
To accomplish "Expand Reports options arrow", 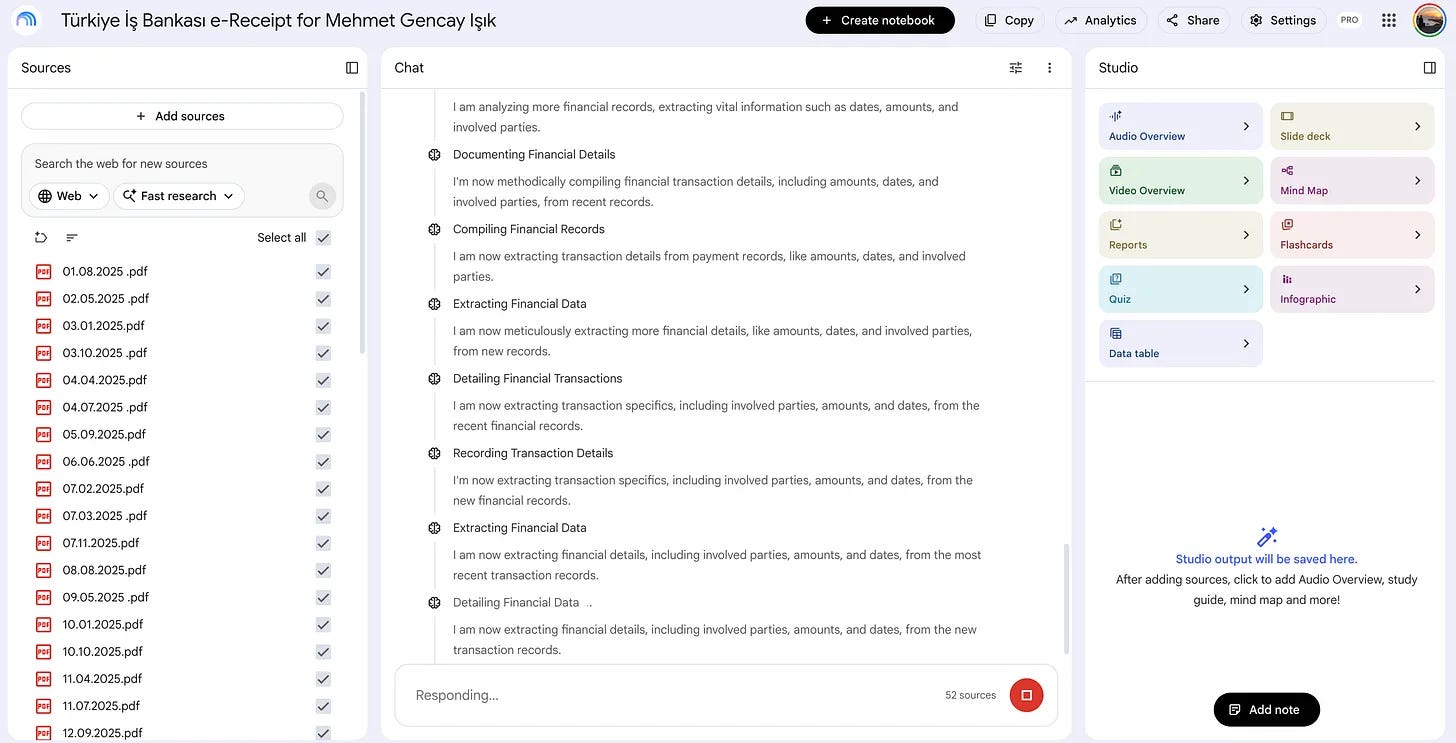I will pos(1246,235).
